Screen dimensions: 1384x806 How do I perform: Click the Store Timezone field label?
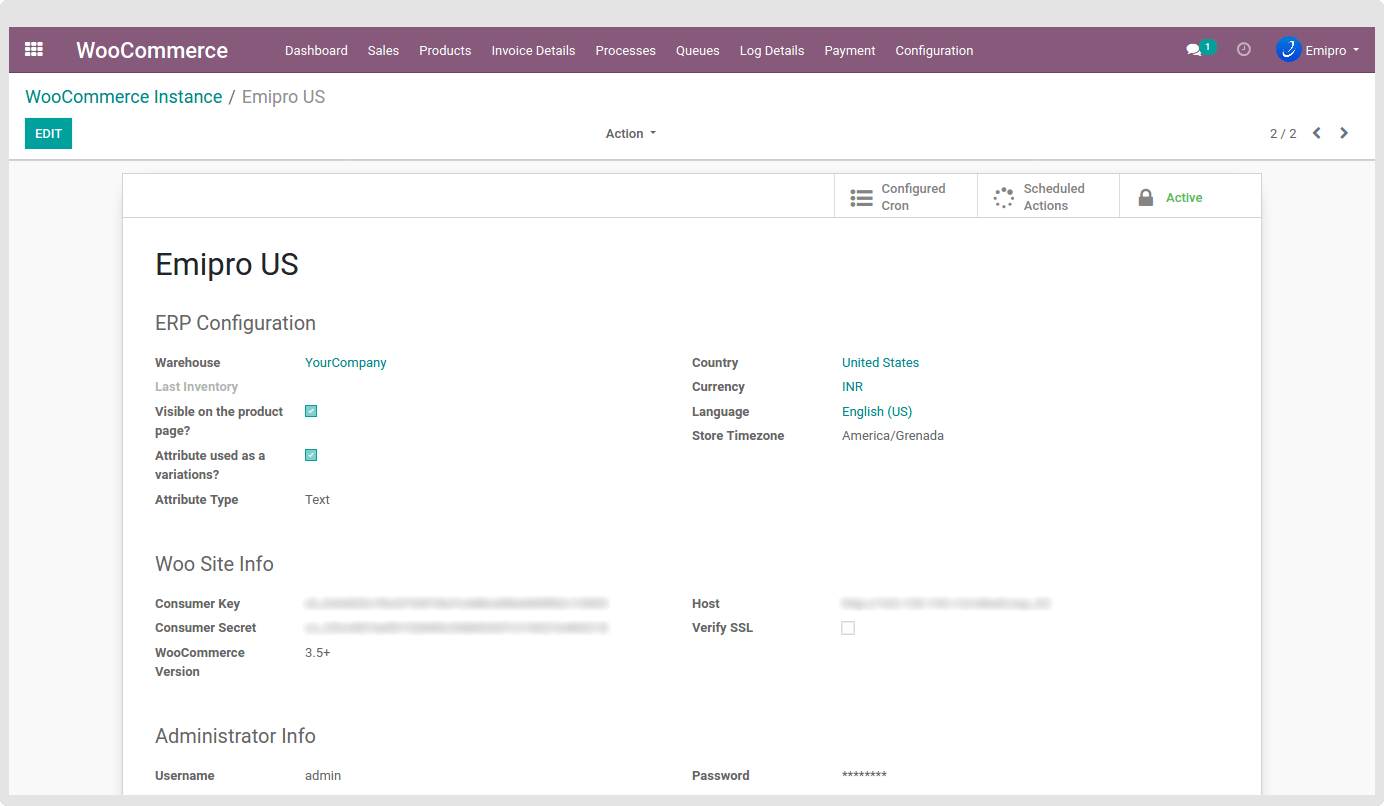(x=738, y=436)
